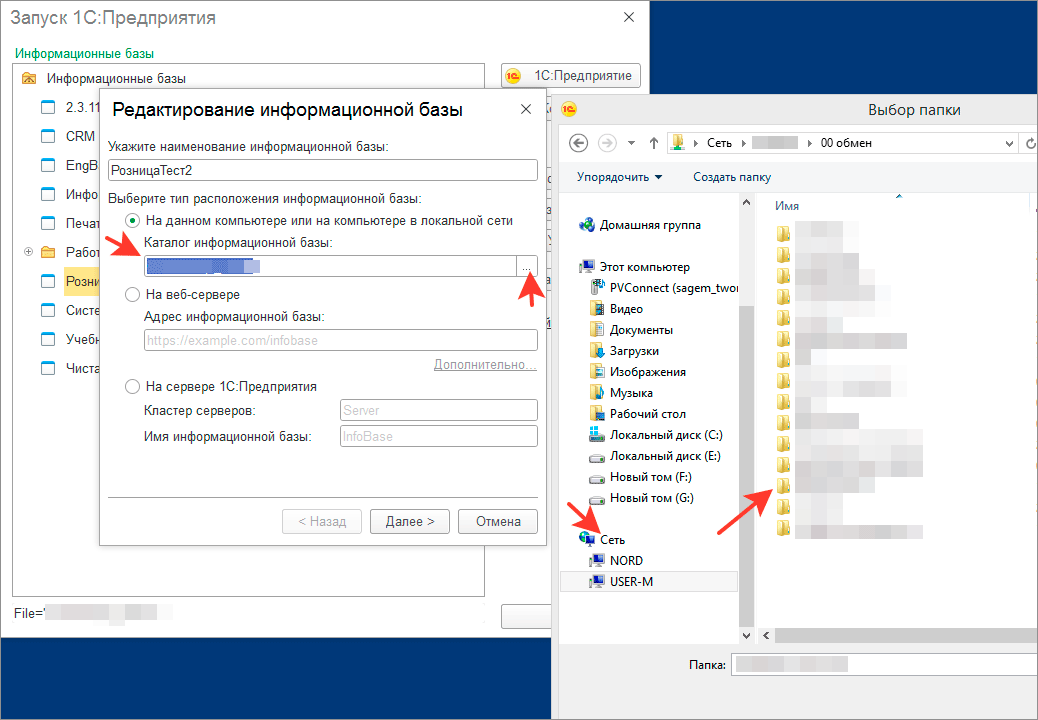Viewport: 1038px width, 720px height.
Task: Click the Back arrow in folder dialog
Action: click(x=579, y=143)
